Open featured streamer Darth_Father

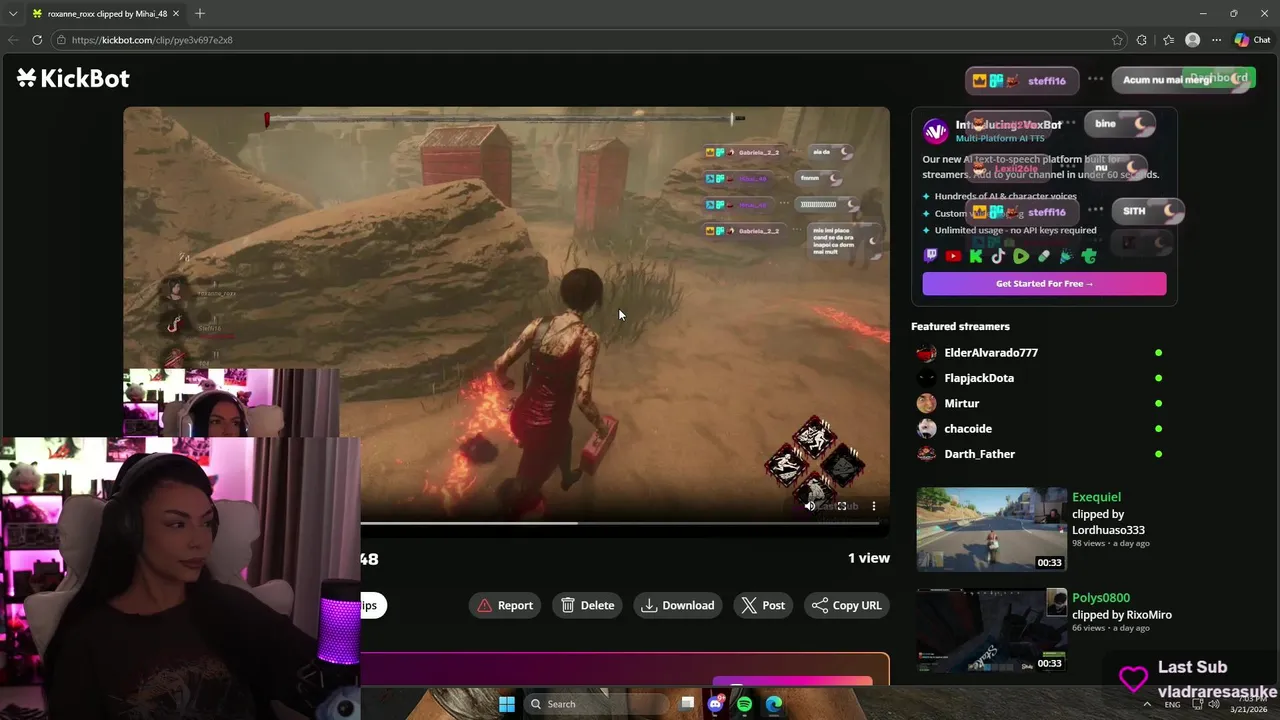coord(980,454)
